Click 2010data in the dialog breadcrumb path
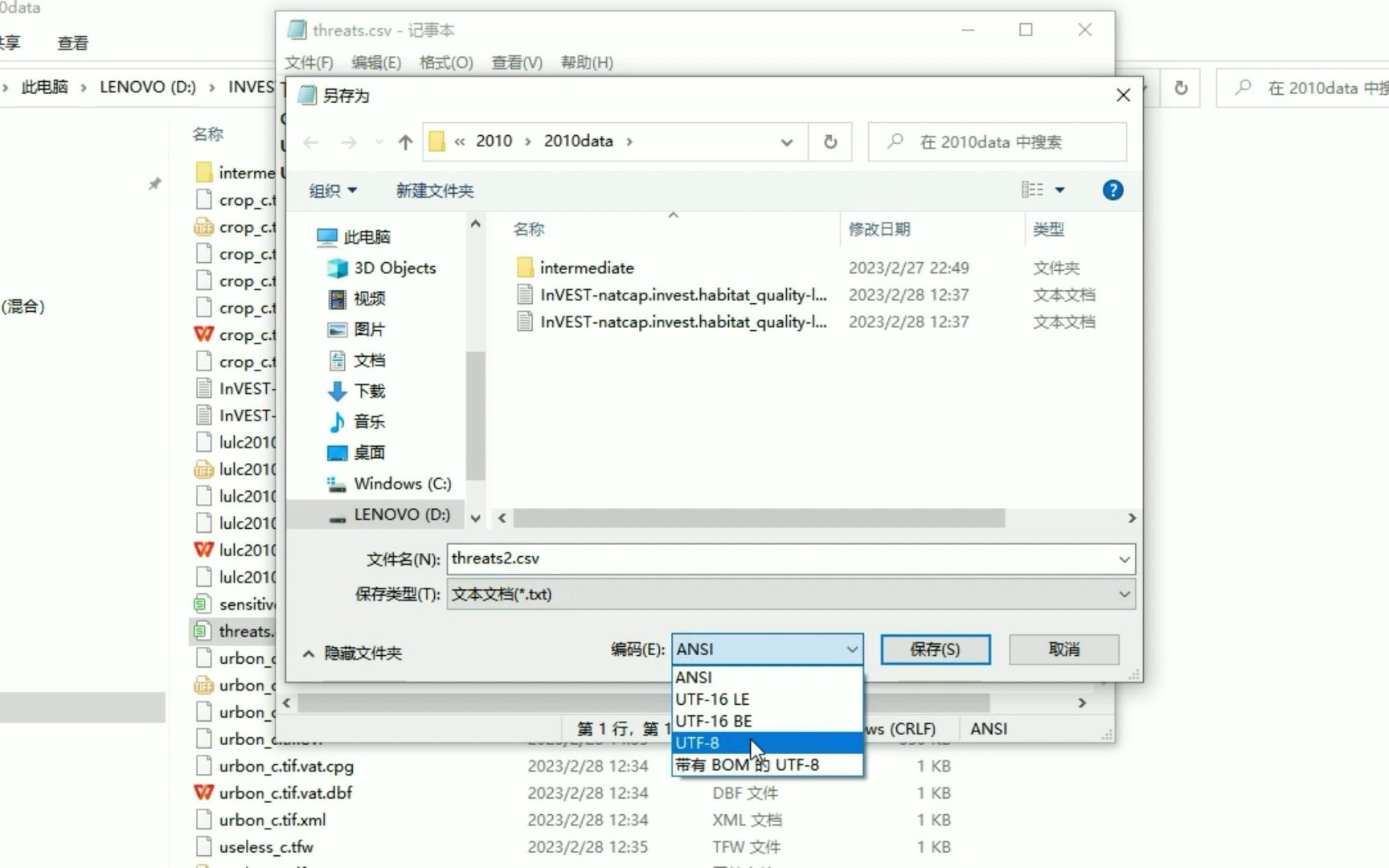 (x=578, y=141)
